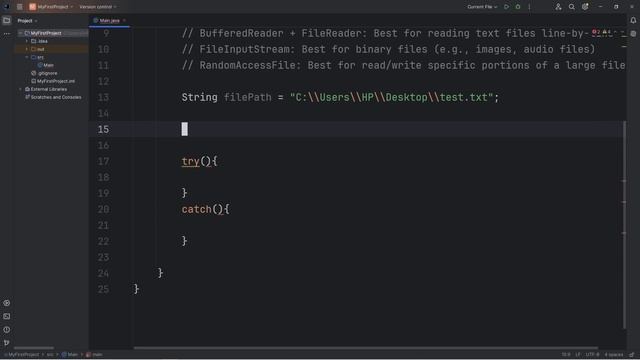Click the try keyword on line 17
This screenshot has width=640, height=360.
191,161
